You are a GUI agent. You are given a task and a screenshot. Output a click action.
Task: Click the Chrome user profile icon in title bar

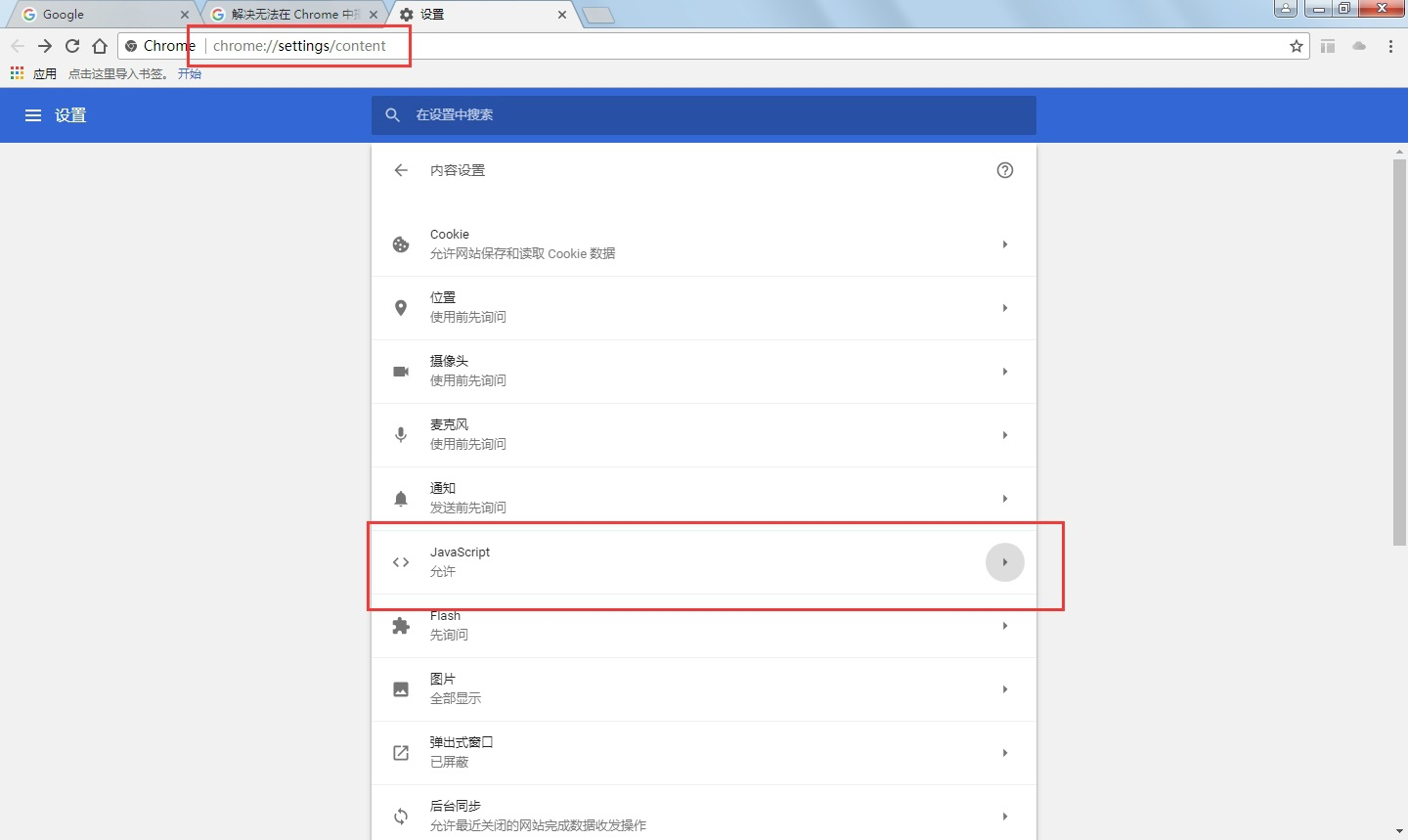tap(1286, 9)
